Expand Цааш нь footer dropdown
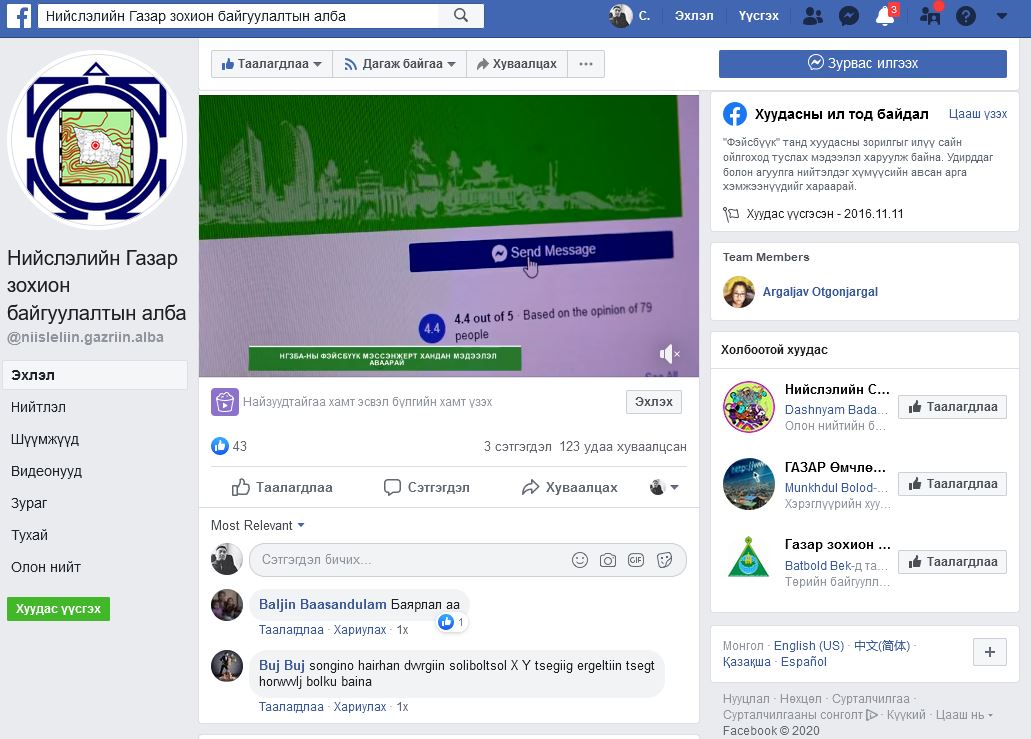Screen dimensions: 1031x739 [x=964, y=715]
